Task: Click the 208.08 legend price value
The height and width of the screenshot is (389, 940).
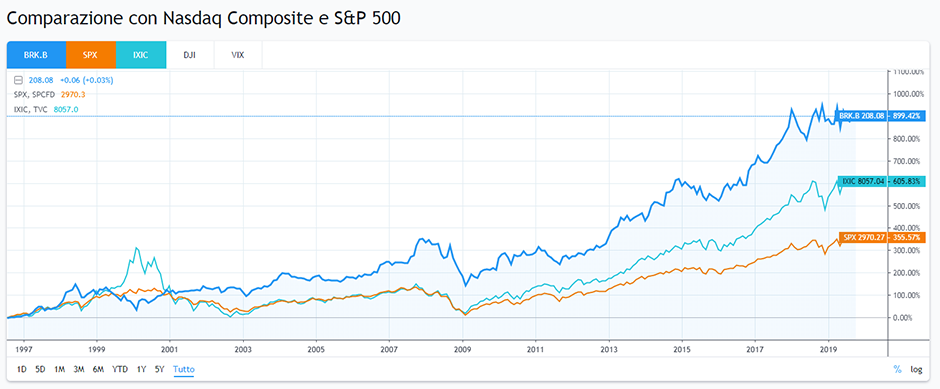Action: click(x=41, y=80)
